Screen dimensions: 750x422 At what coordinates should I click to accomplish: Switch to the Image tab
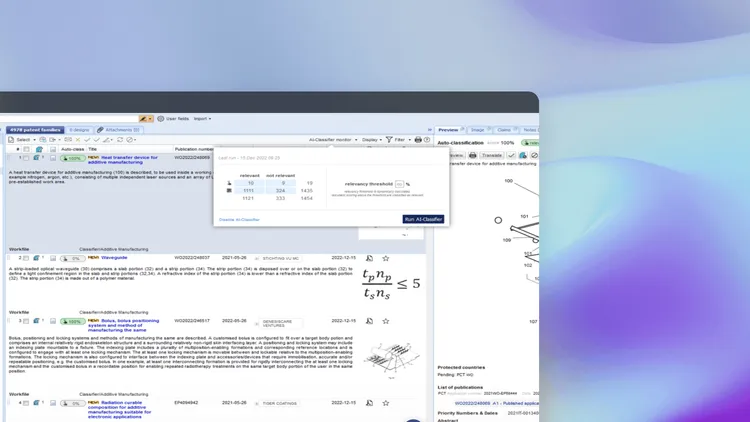coord(478,130)
